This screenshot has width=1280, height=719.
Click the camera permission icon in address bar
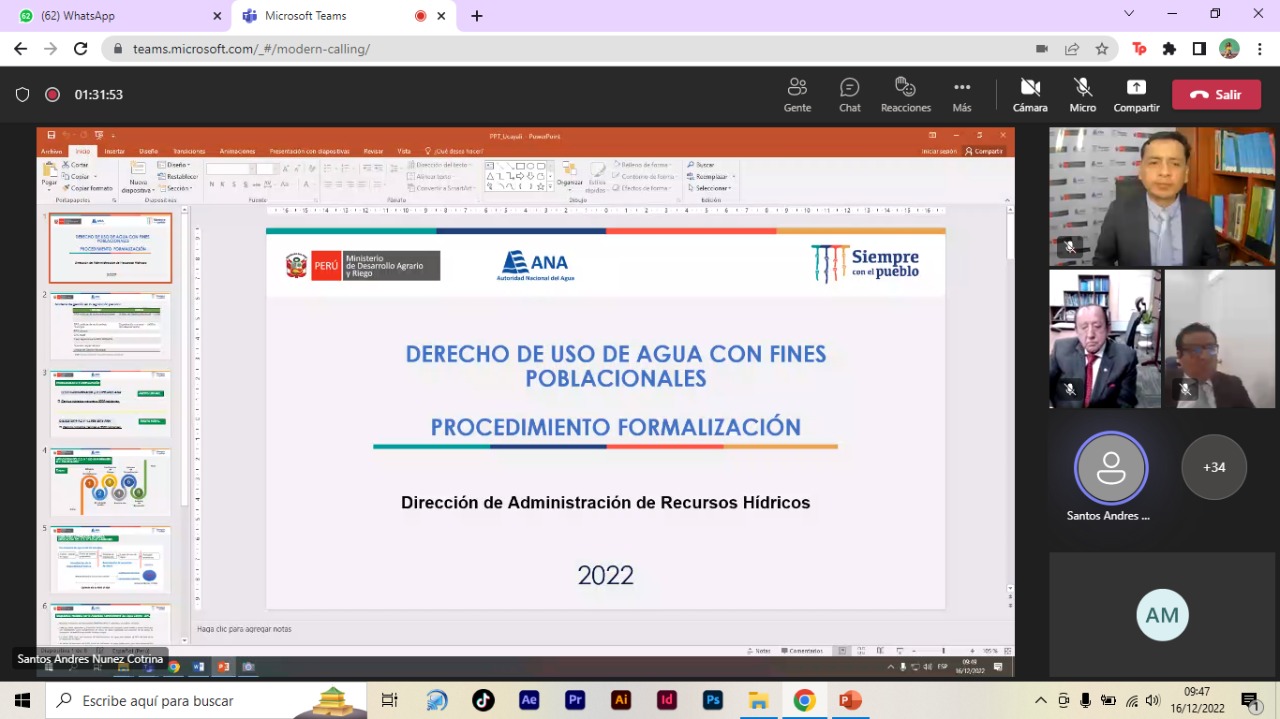click(x=1042, y=49)
